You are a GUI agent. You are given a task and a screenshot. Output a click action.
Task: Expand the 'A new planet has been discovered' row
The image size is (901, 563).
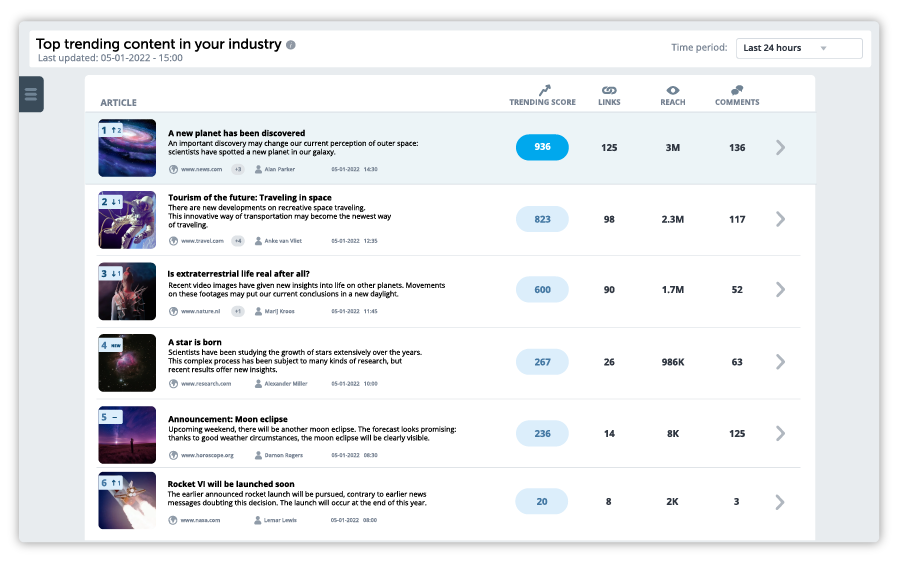pos(781,148)
